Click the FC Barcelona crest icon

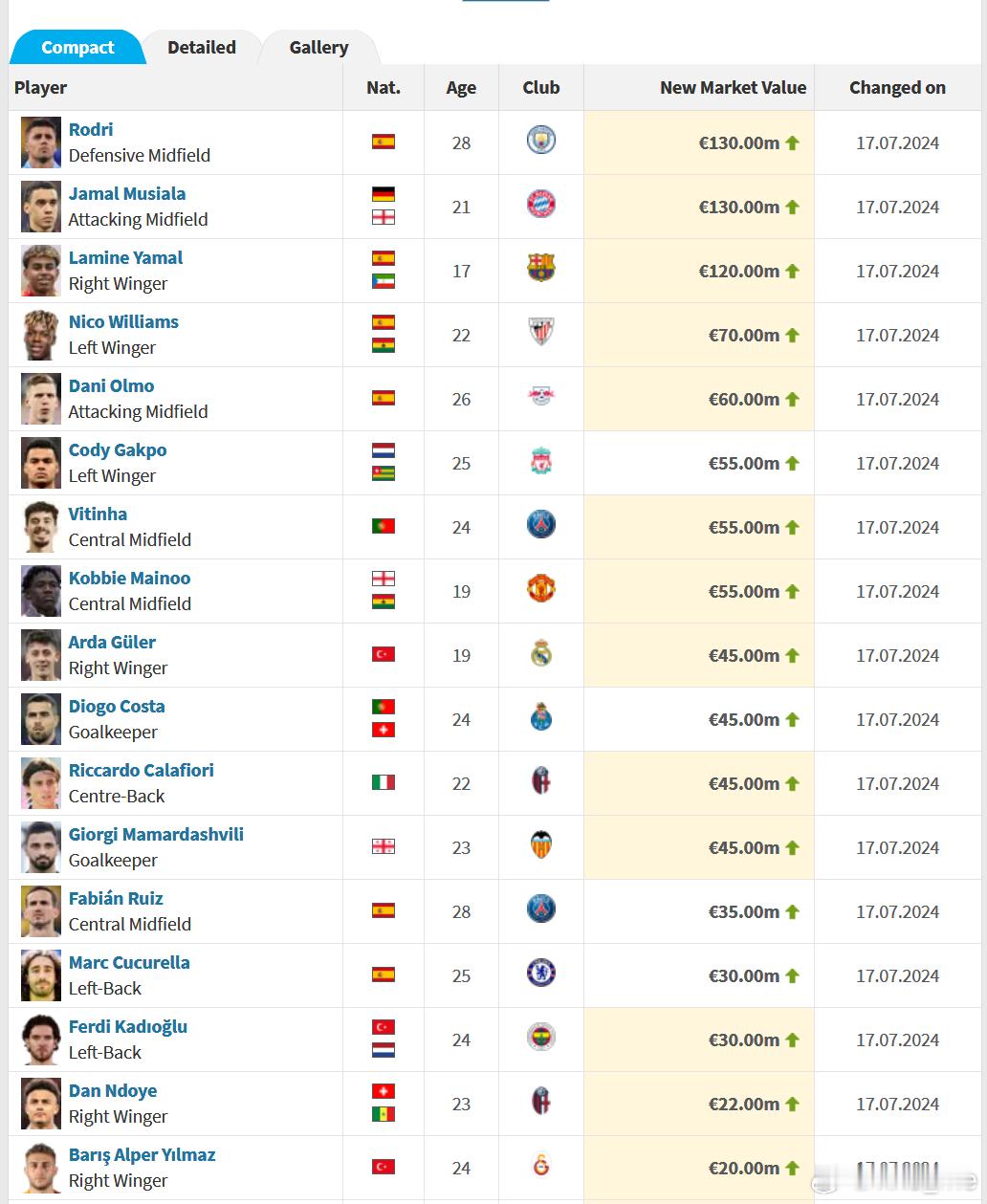541,269
